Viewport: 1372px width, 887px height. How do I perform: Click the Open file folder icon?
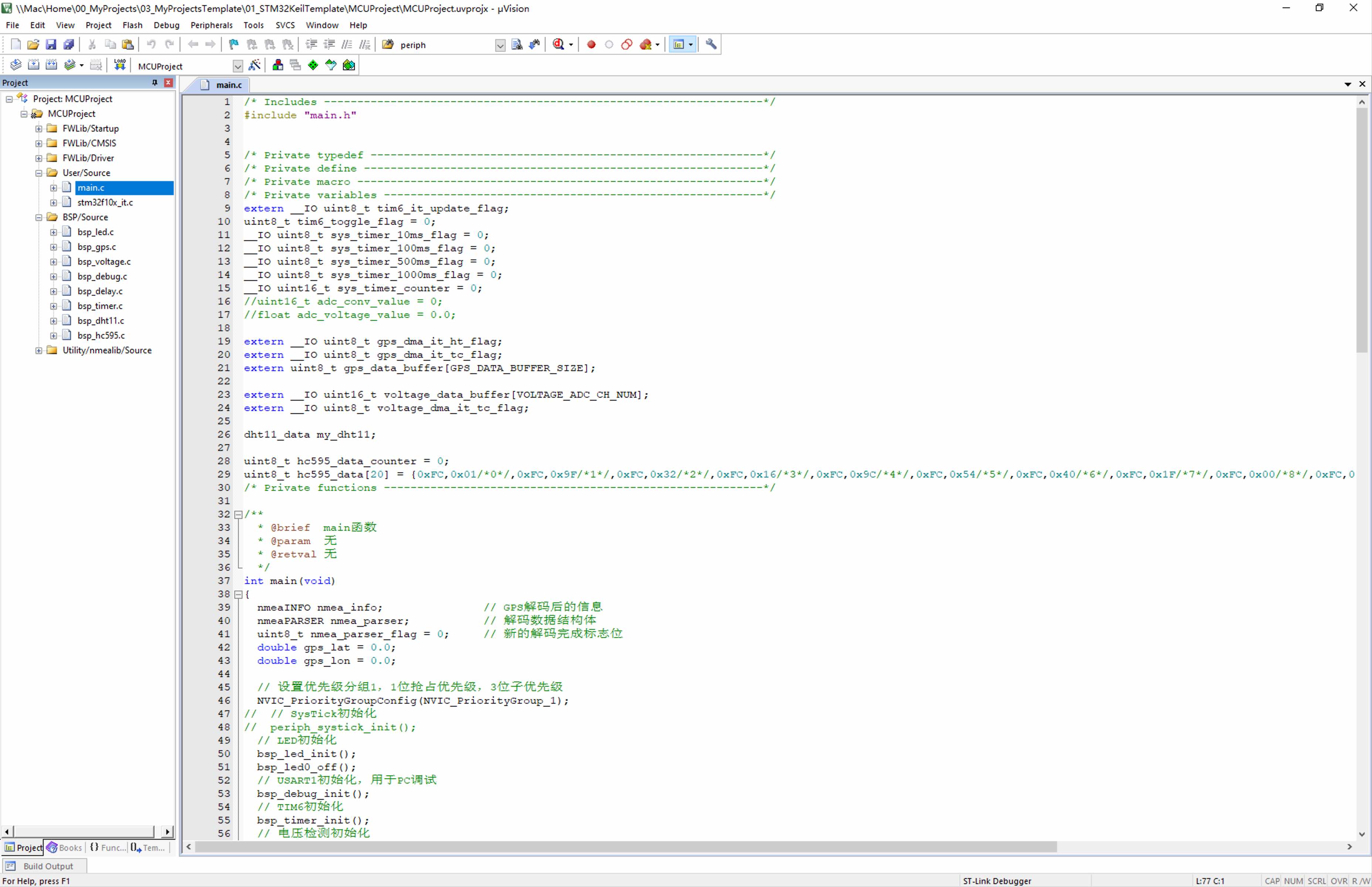33,44
